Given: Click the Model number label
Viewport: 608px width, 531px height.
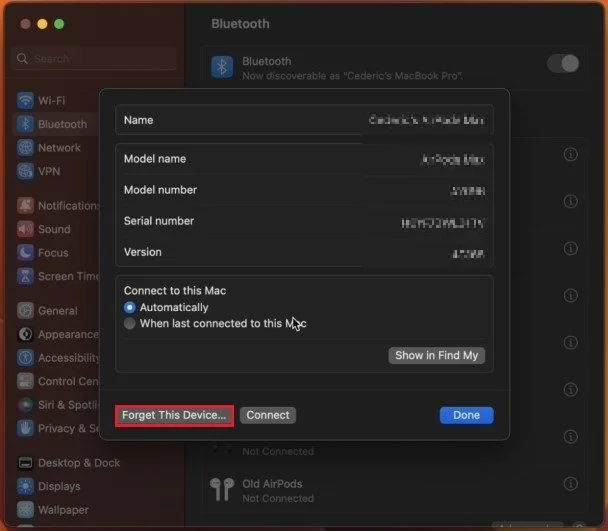Looking at the screenshot, I should click(160, 190).
